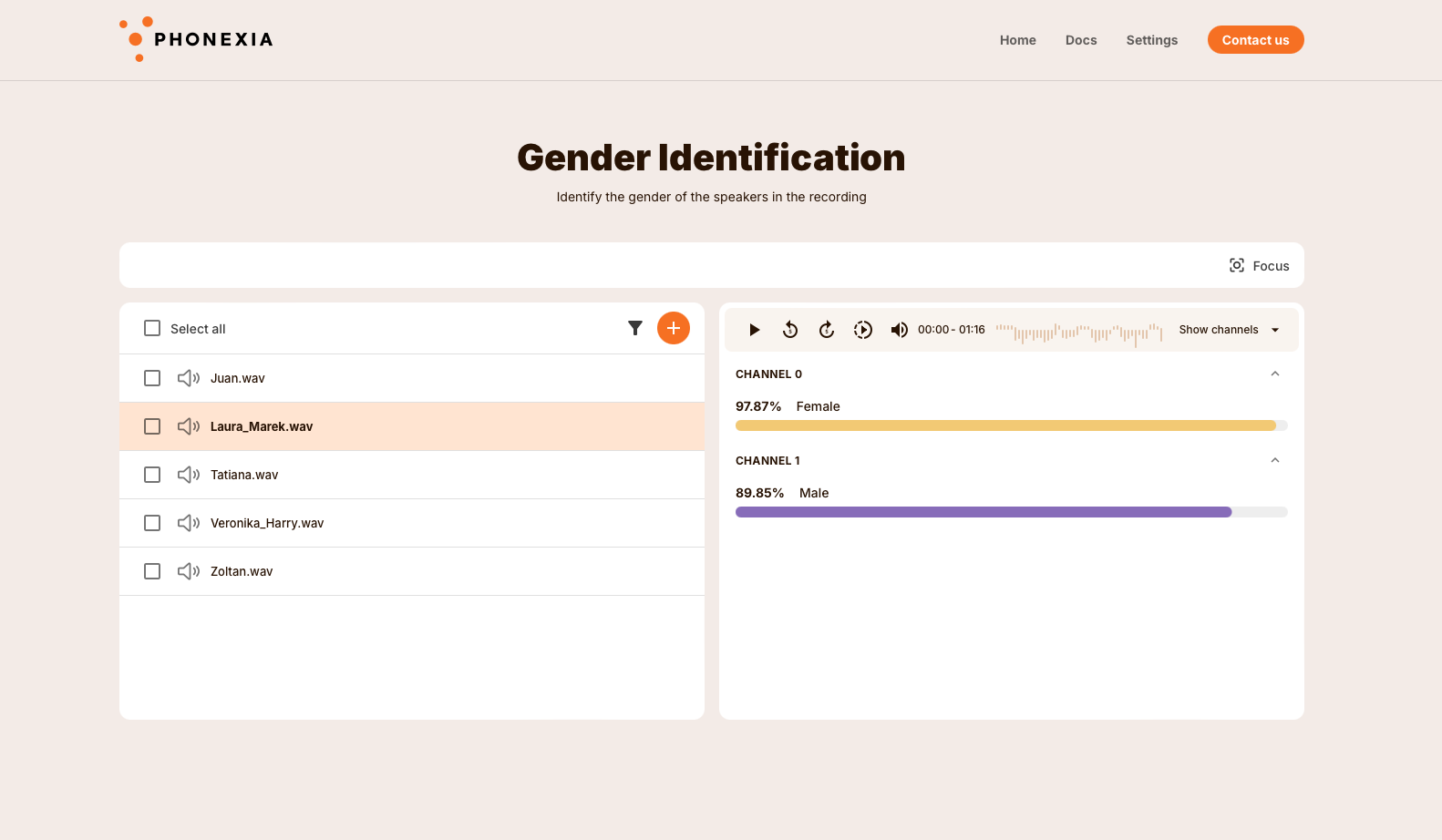This screenshot has width=1442, height=840.
Task: Click the Phonexia logo
Action: (196, 39)
